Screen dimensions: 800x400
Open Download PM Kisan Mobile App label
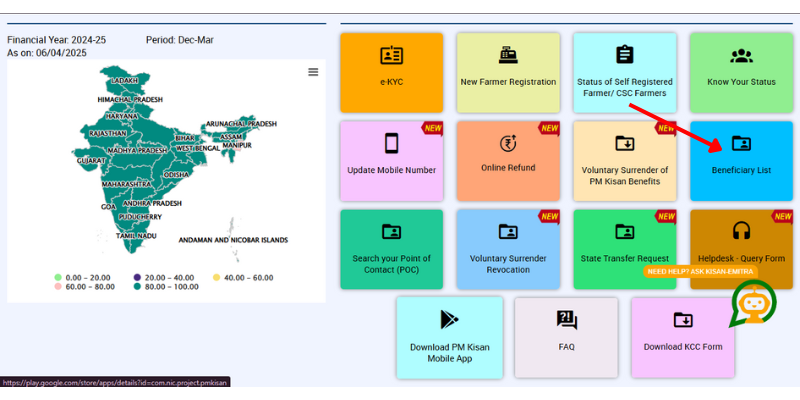coord(449,353)
